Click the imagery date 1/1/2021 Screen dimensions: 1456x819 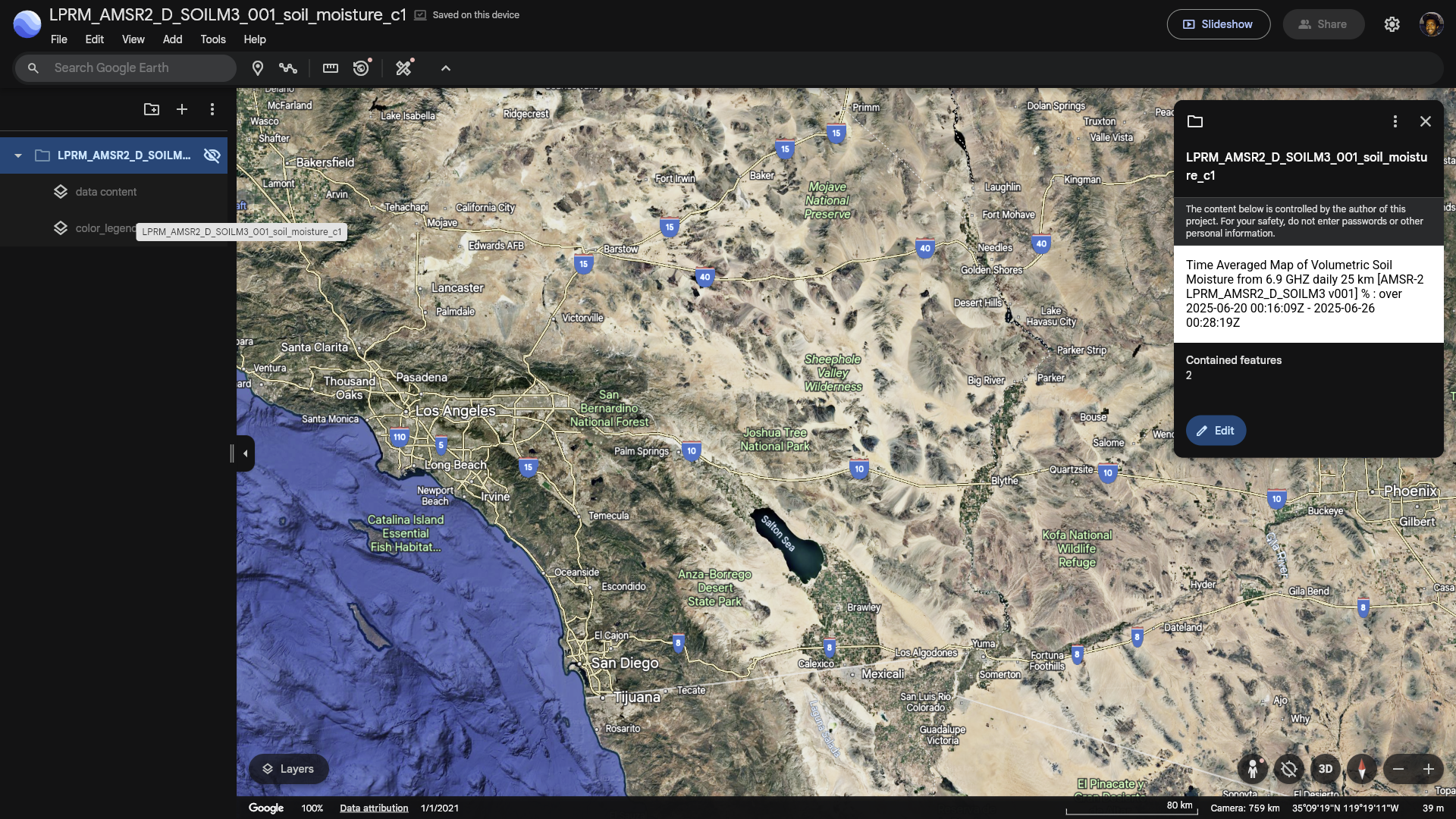click(x=440, y=808)
